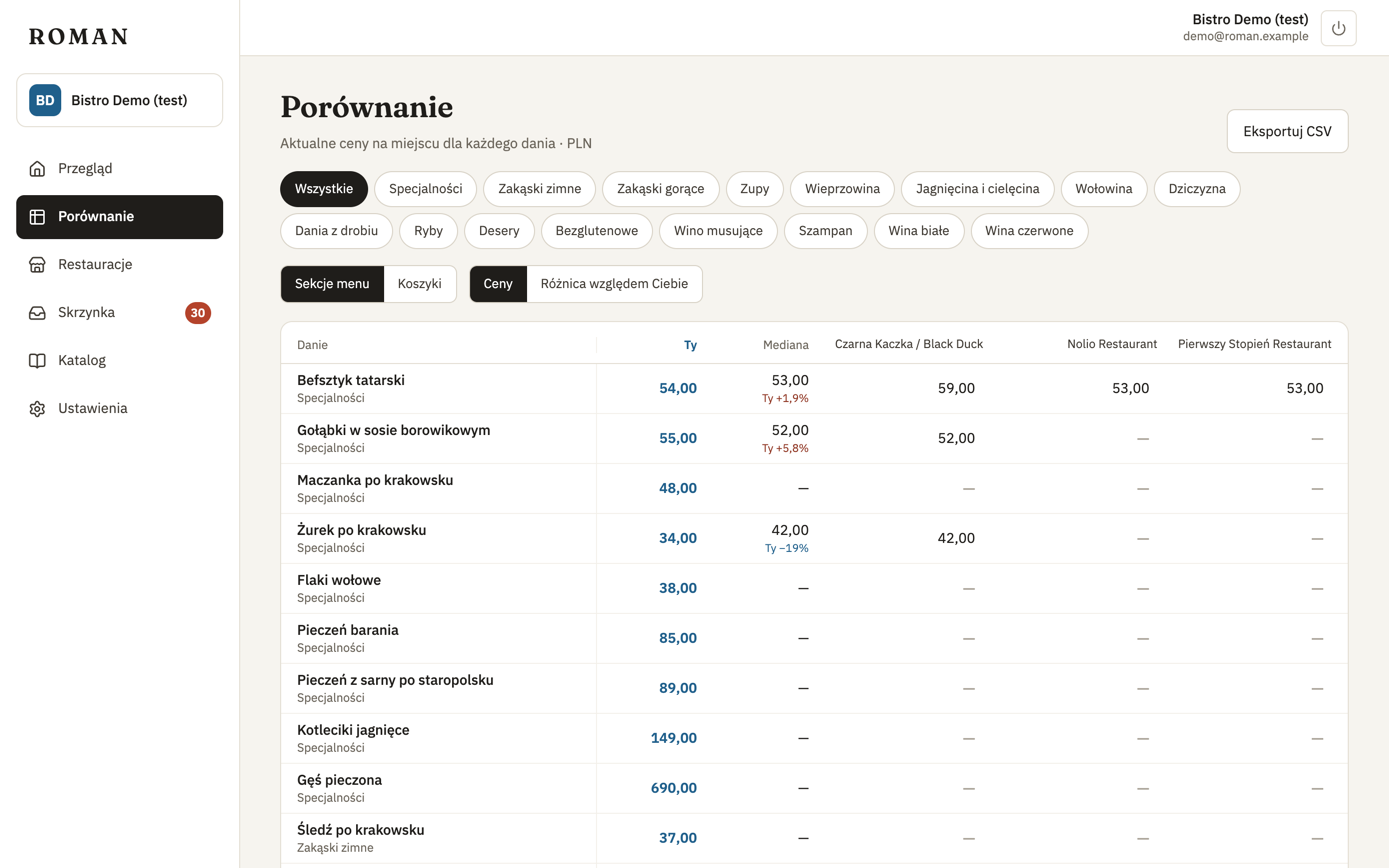Click the red 30 unread badge
This screenshot has width=1389, height=868.
click(x=198, y=313)
